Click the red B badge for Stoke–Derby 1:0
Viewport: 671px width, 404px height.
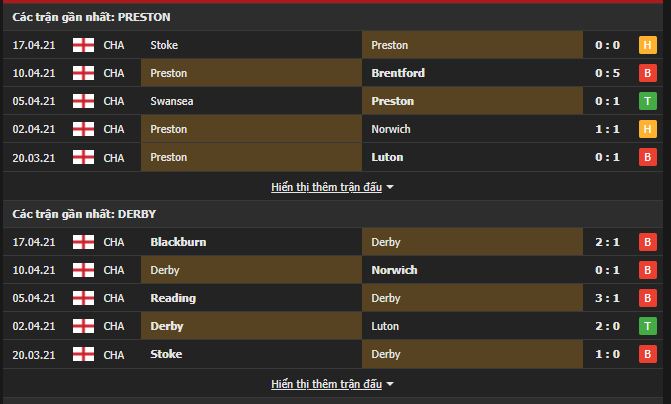point(647,354)
